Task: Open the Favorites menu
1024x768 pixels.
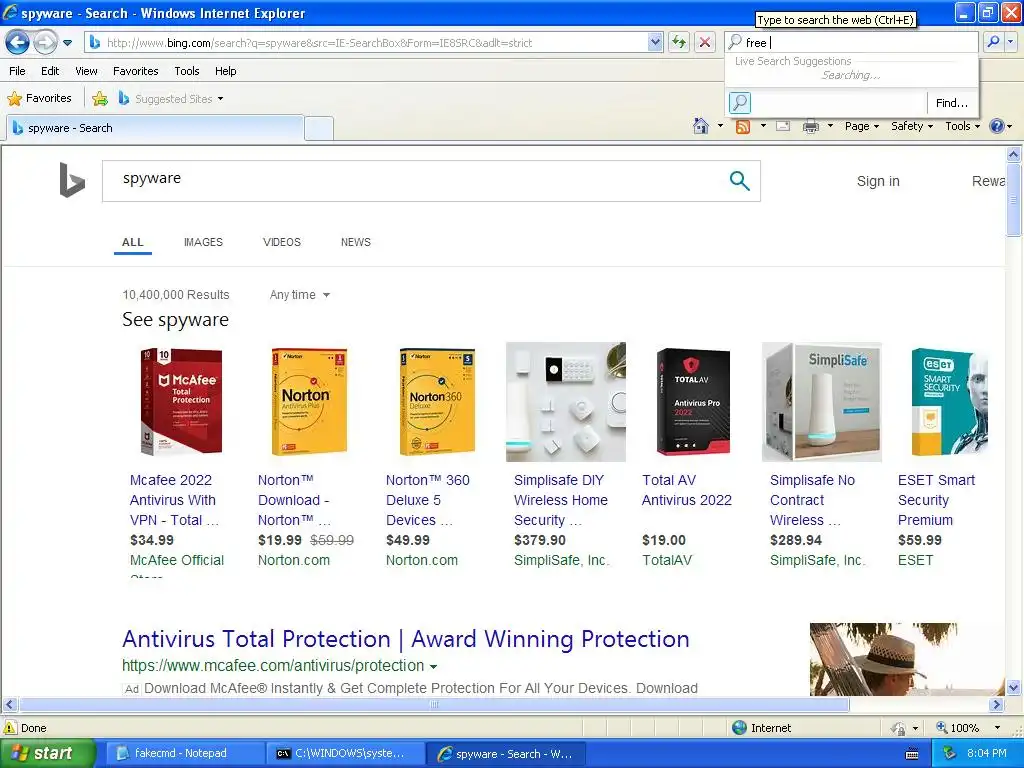Action: tap(135, 71)
